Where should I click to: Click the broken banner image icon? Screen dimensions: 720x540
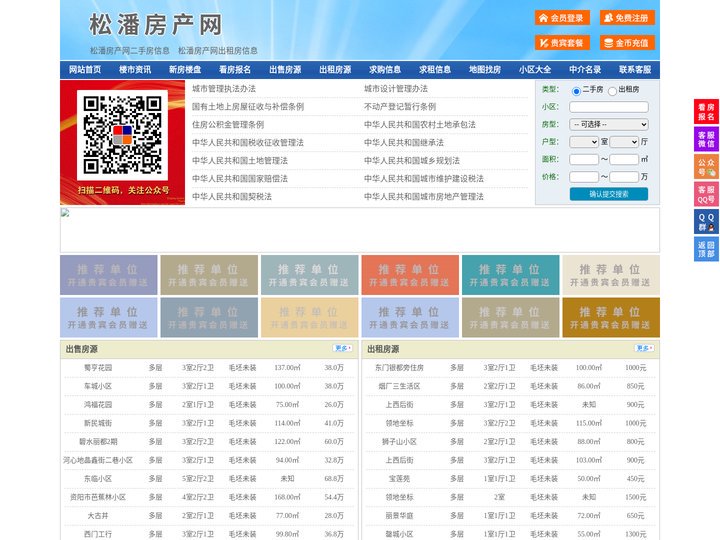65,212
